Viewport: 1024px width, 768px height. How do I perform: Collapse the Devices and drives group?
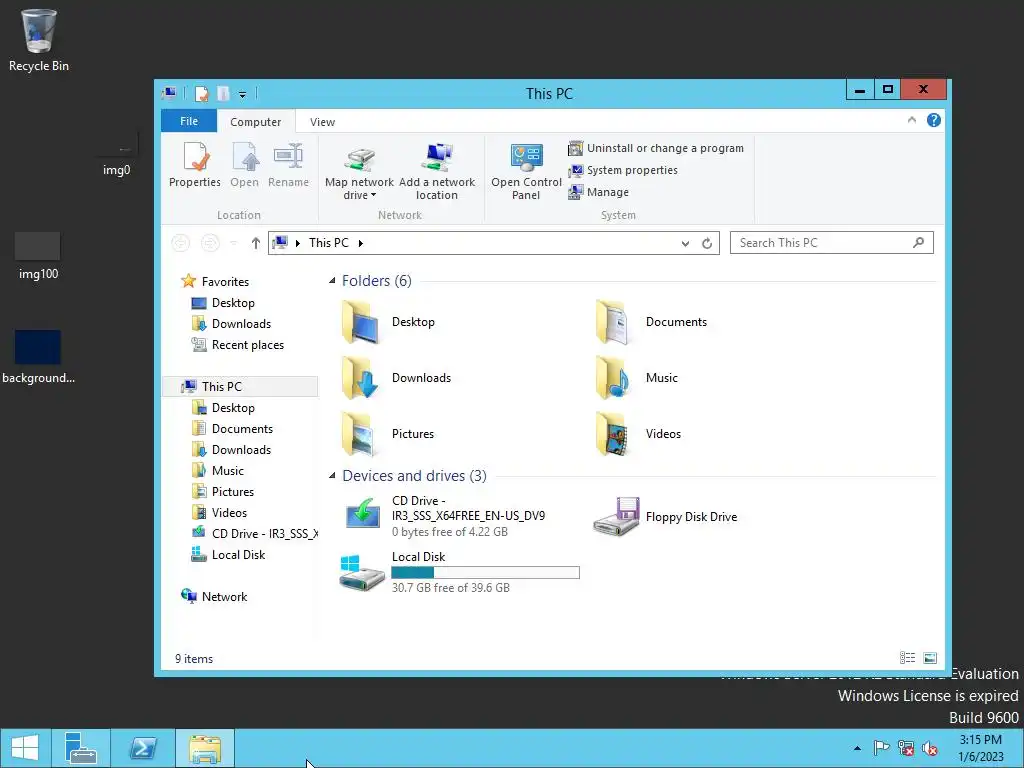pos(332,476)
